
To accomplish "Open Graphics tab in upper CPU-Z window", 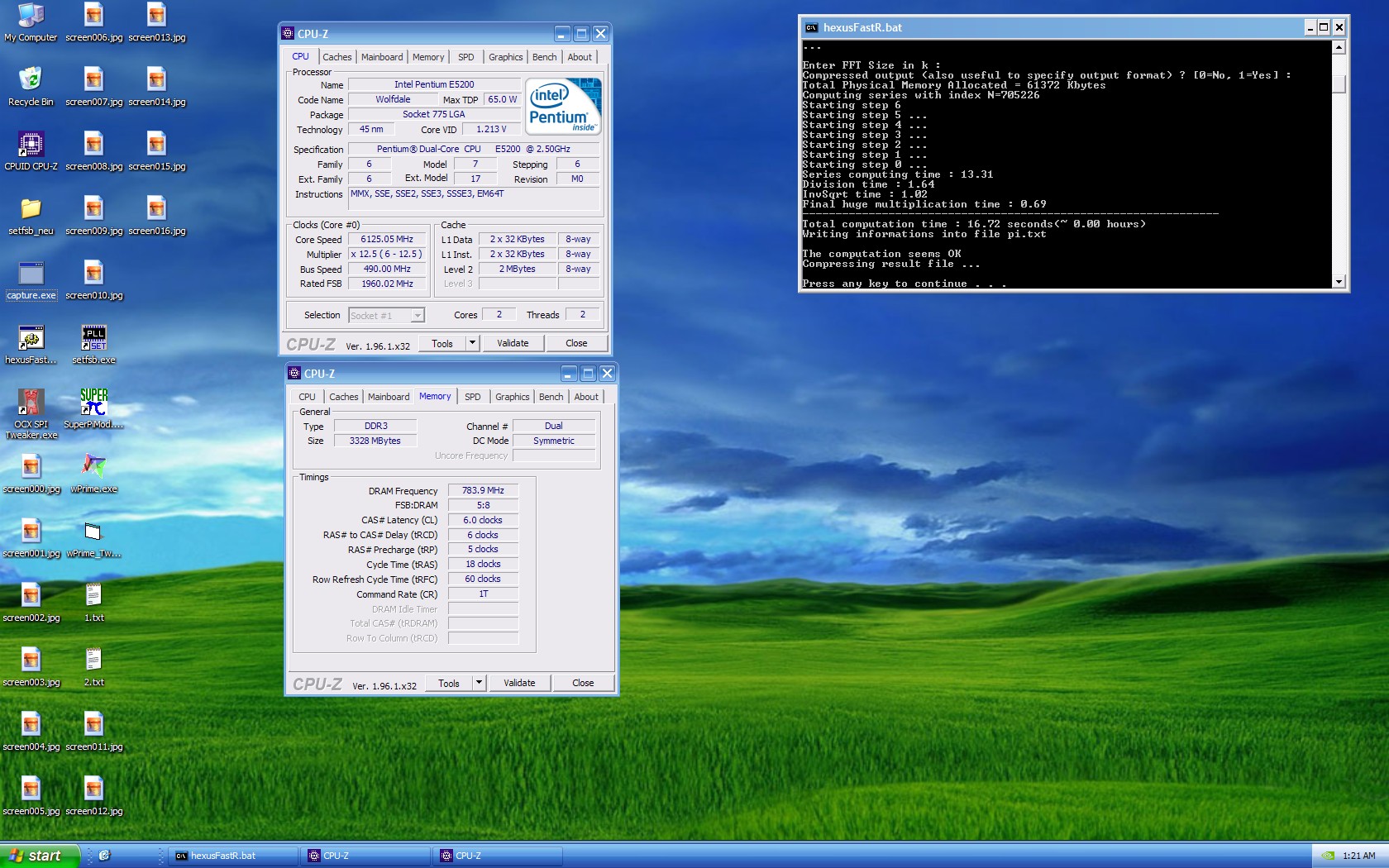I will (505, 57).
